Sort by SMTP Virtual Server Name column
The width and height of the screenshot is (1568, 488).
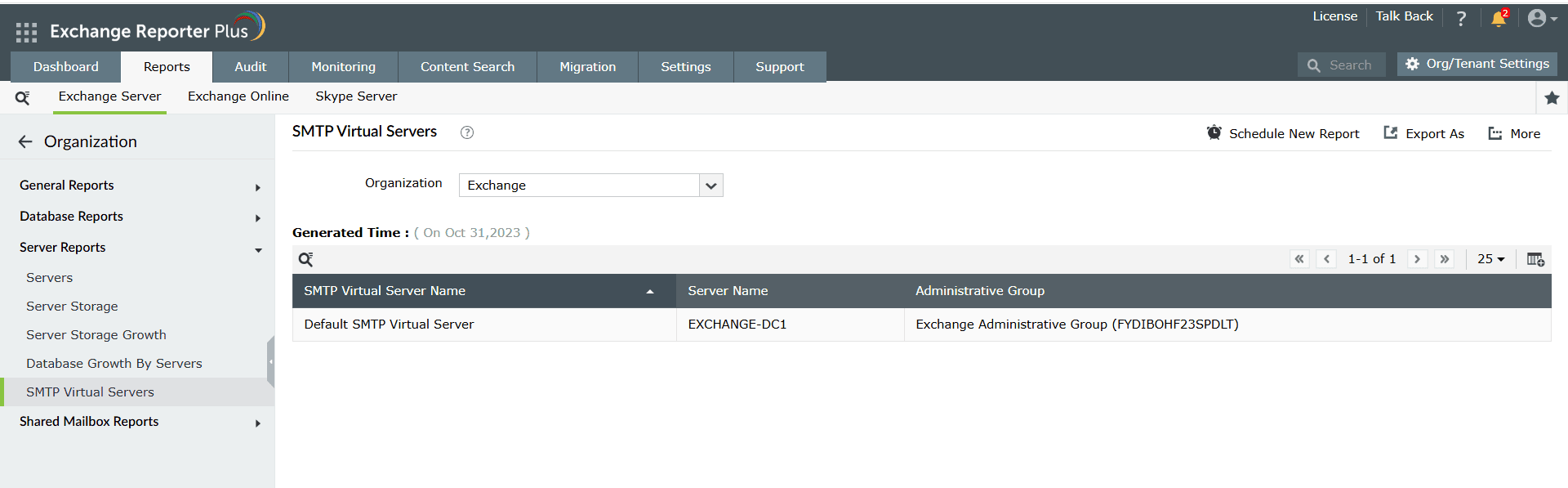point(484,291)
